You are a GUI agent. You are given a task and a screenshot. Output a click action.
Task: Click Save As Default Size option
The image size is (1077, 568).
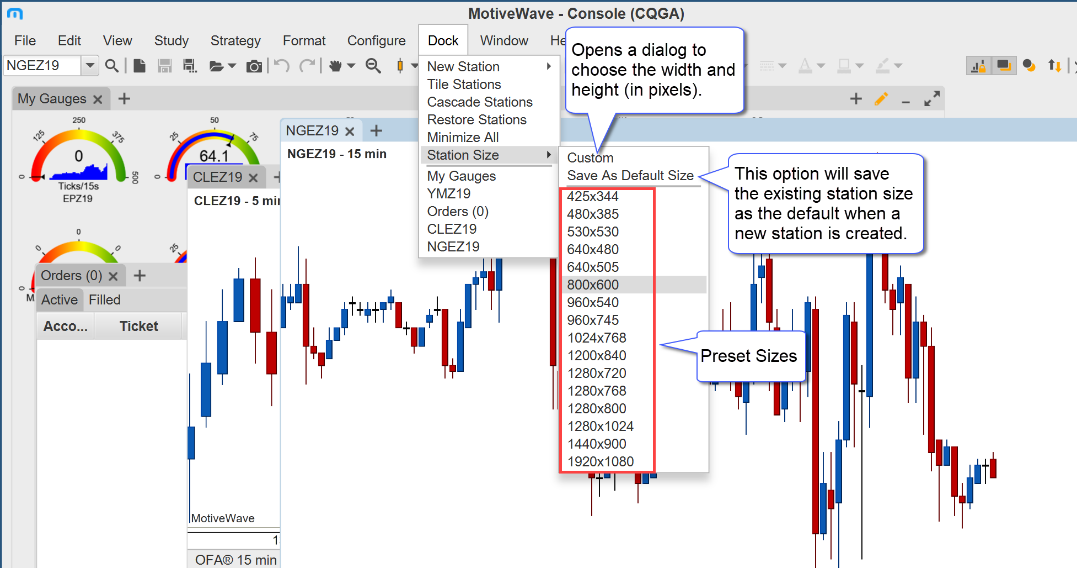coord(630,175)
